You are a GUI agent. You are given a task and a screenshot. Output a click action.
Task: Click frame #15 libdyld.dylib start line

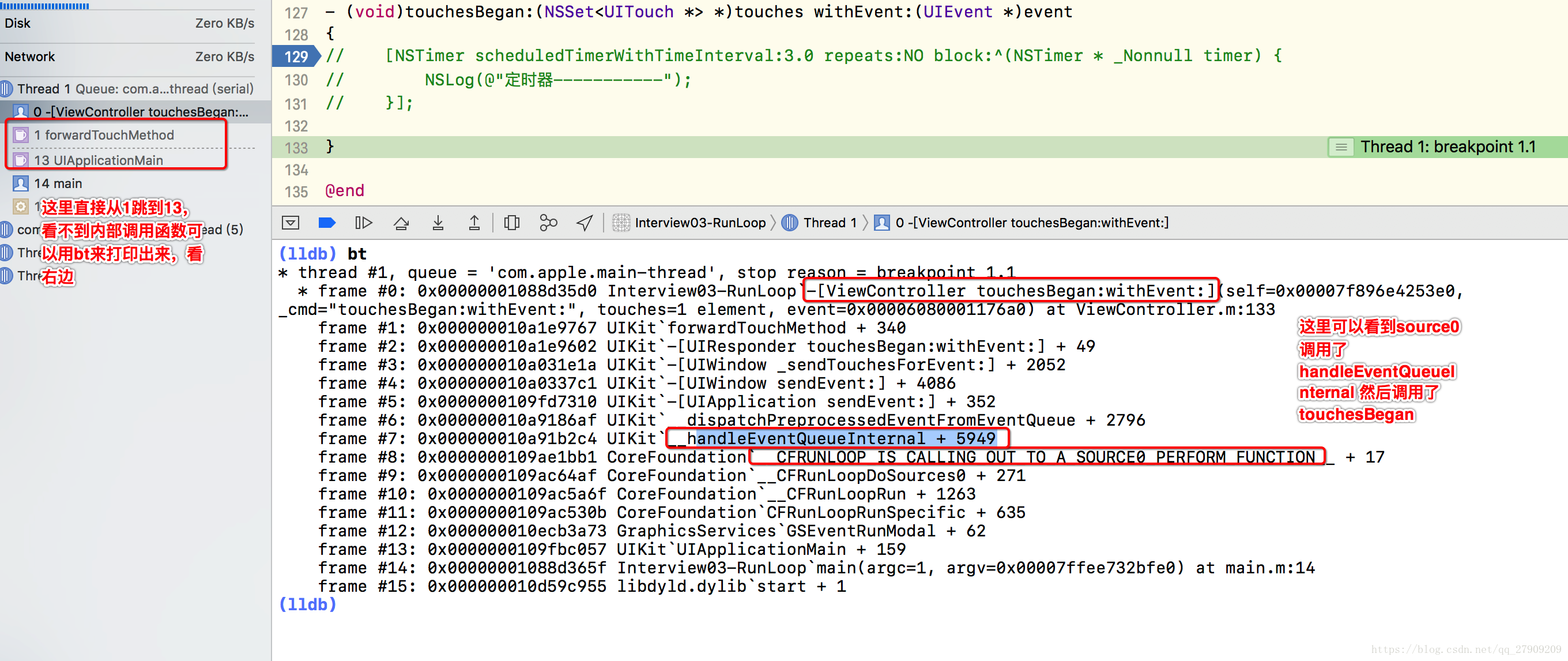coord(582,586)
